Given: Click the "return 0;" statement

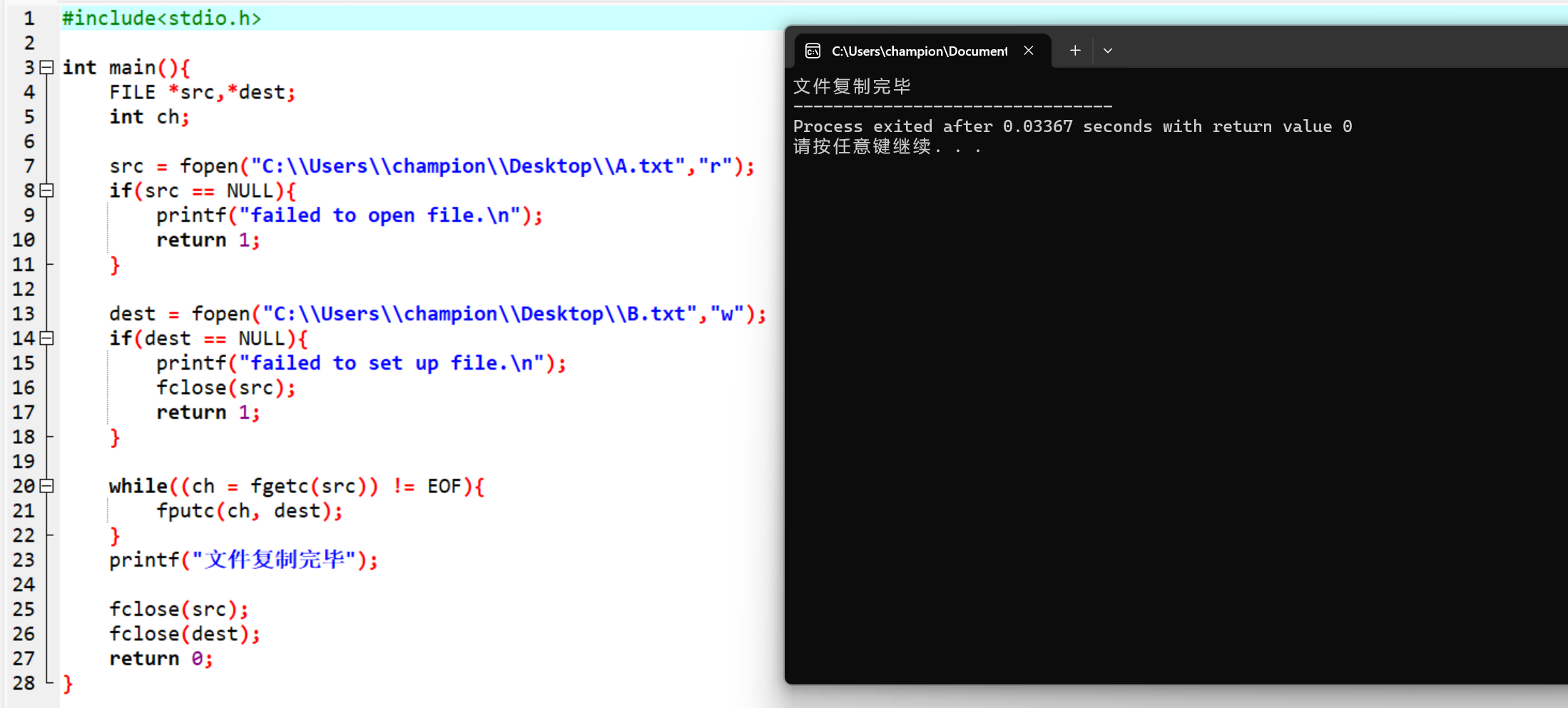Looking at the screenshot, I should (x=161, y=659).
